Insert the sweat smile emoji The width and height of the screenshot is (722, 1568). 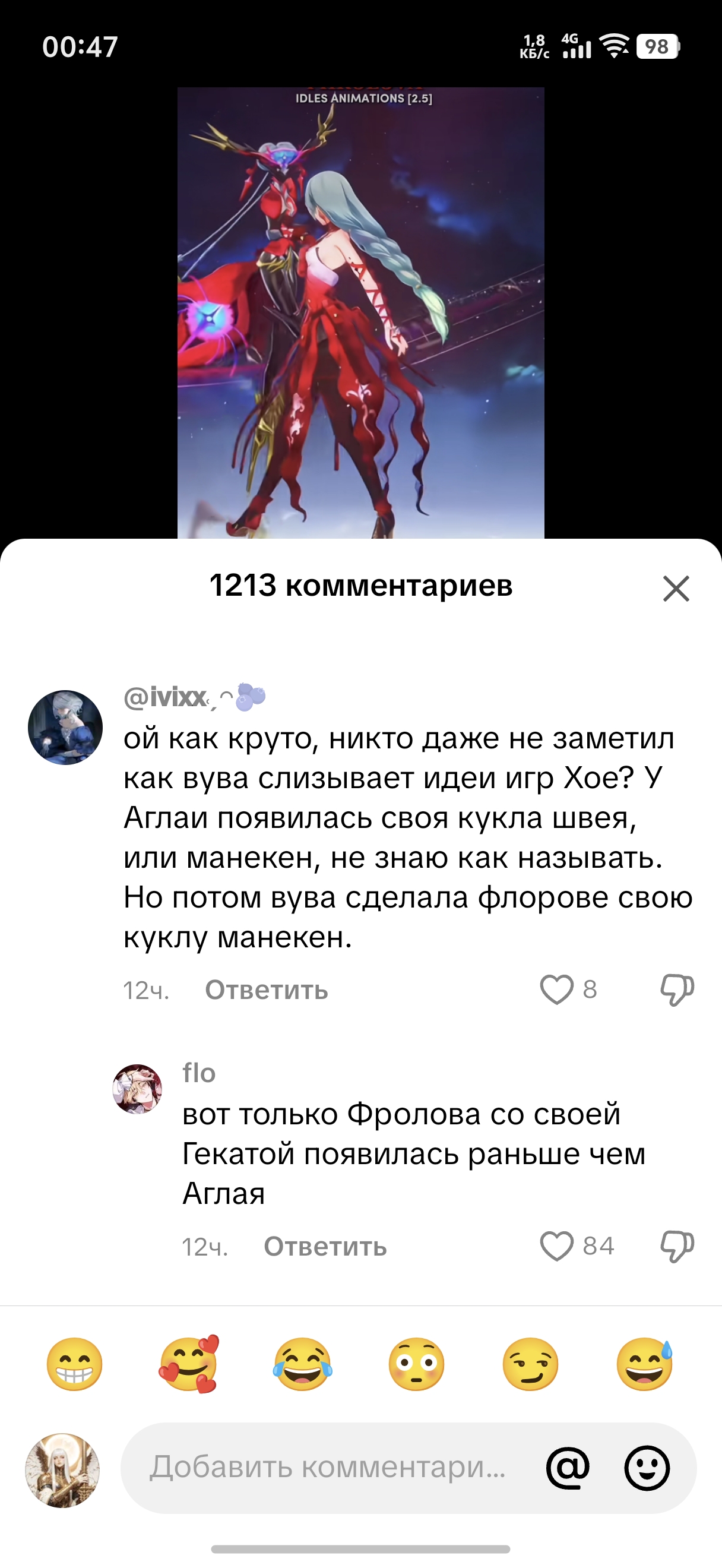click(645, 1364)
